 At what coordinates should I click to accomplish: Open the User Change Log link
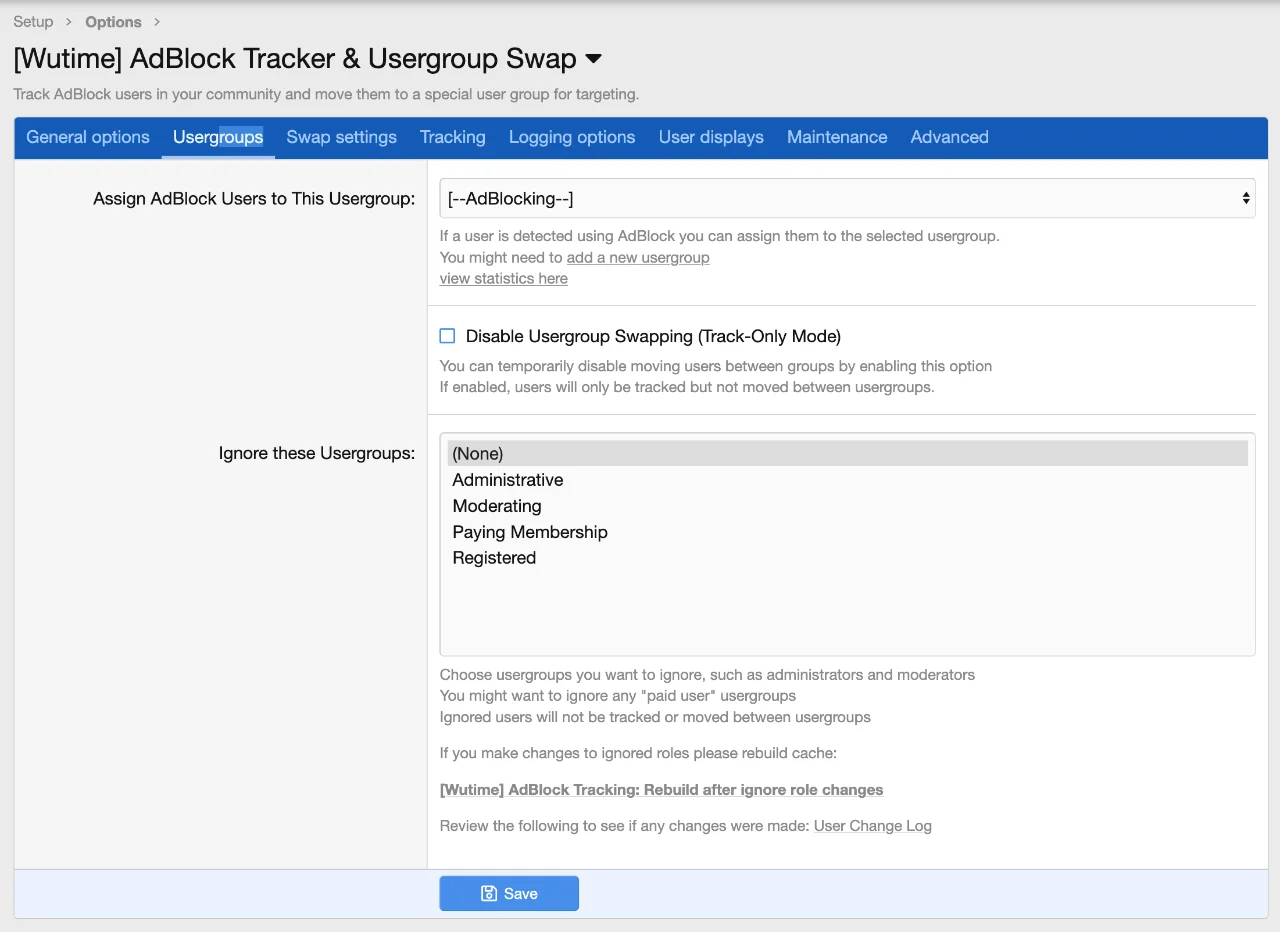(x=872, y=826)
